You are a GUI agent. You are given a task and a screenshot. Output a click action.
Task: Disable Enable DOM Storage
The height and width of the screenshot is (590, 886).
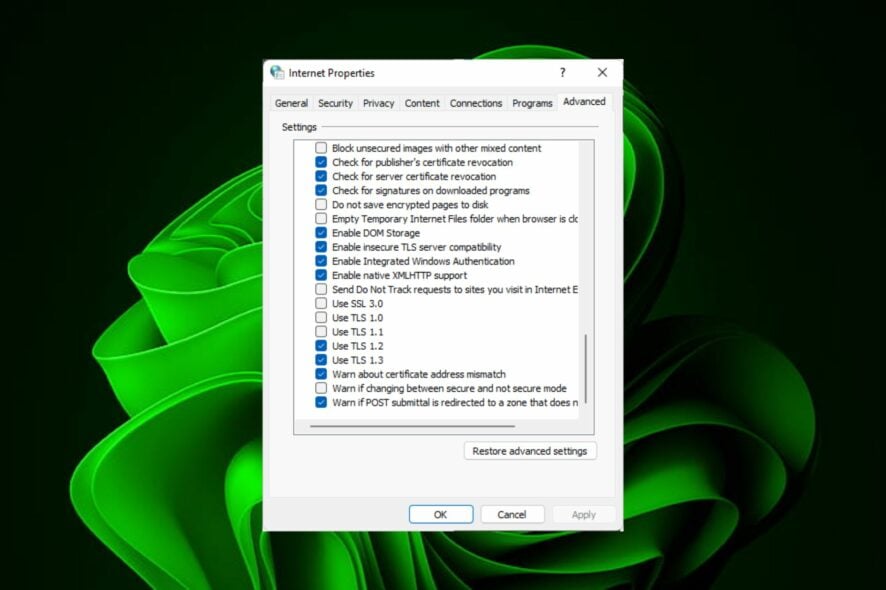pos(322,232)
